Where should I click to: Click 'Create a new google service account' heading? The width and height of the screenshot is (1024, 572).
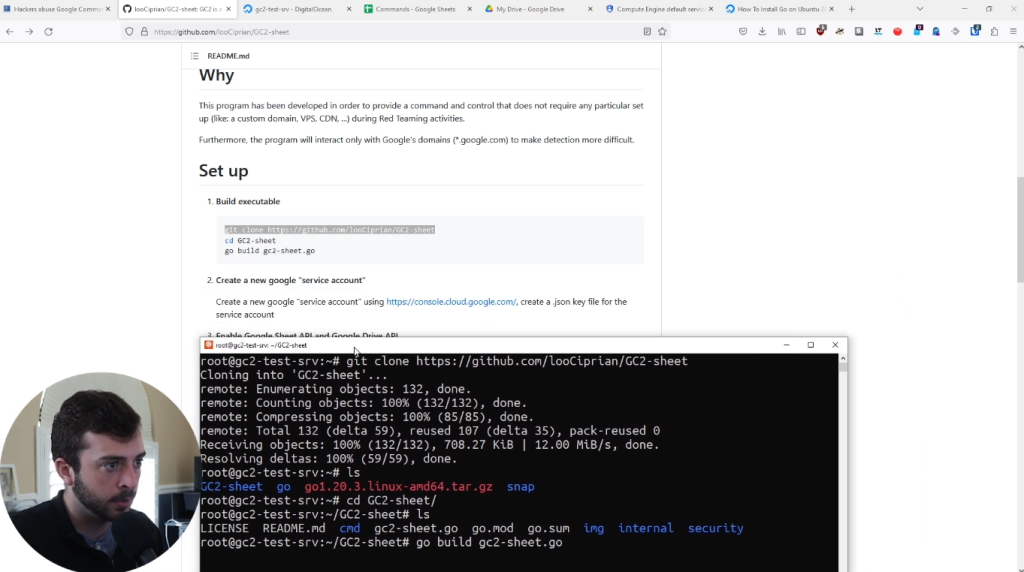click(291, 280)
